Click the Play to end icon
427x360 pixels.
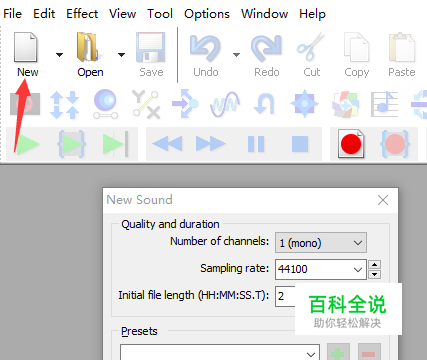115,144
